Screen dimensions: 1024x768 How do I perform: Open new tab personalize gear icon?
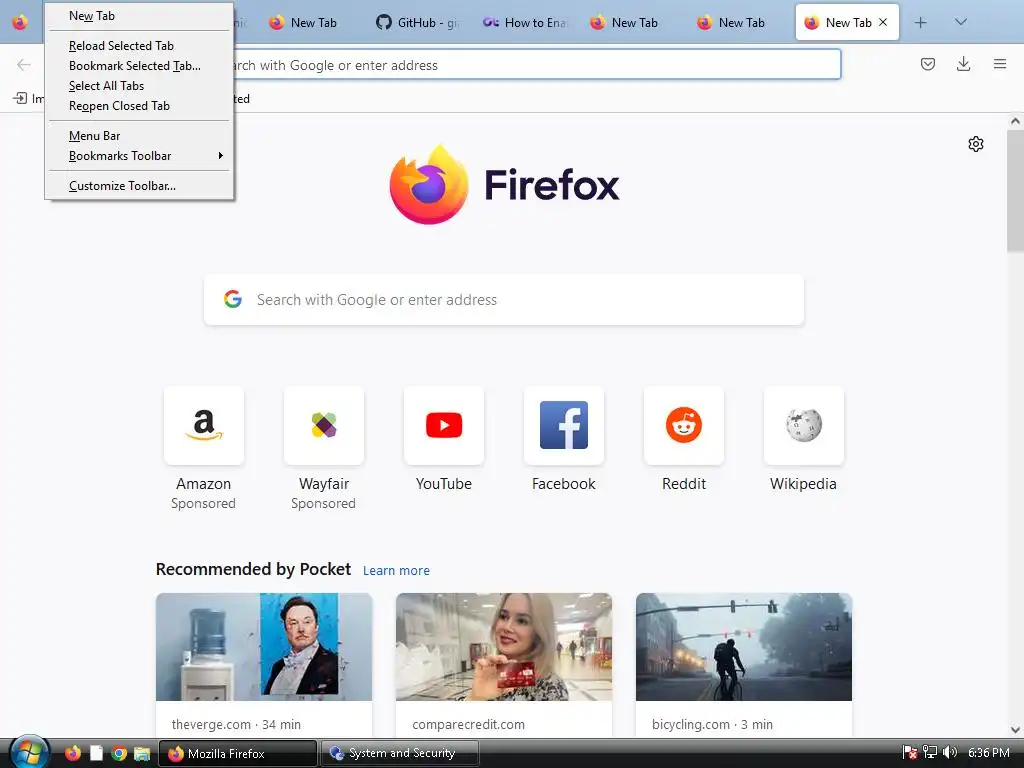[976, 144]
